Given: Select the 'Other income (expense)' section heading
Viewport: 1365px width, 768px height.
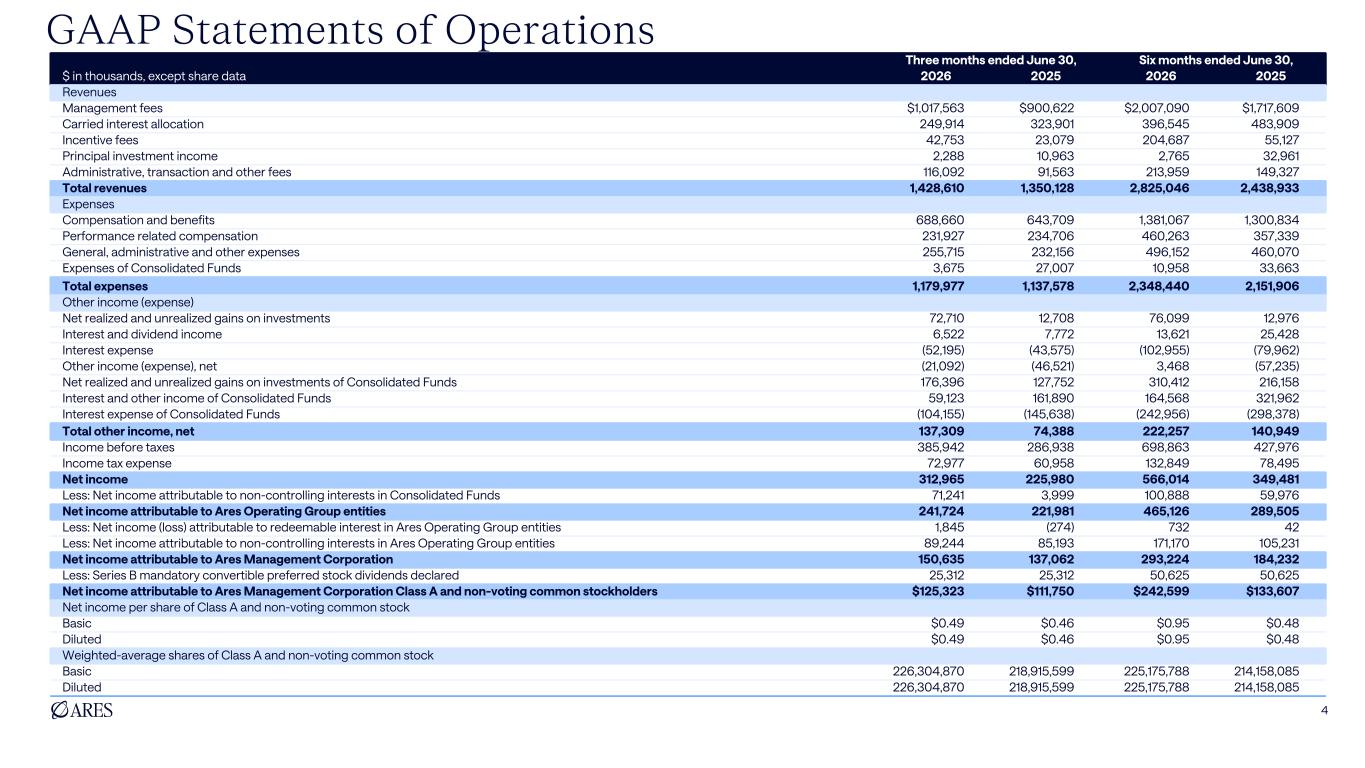Looking at the screenshot, I should point(127,302).
